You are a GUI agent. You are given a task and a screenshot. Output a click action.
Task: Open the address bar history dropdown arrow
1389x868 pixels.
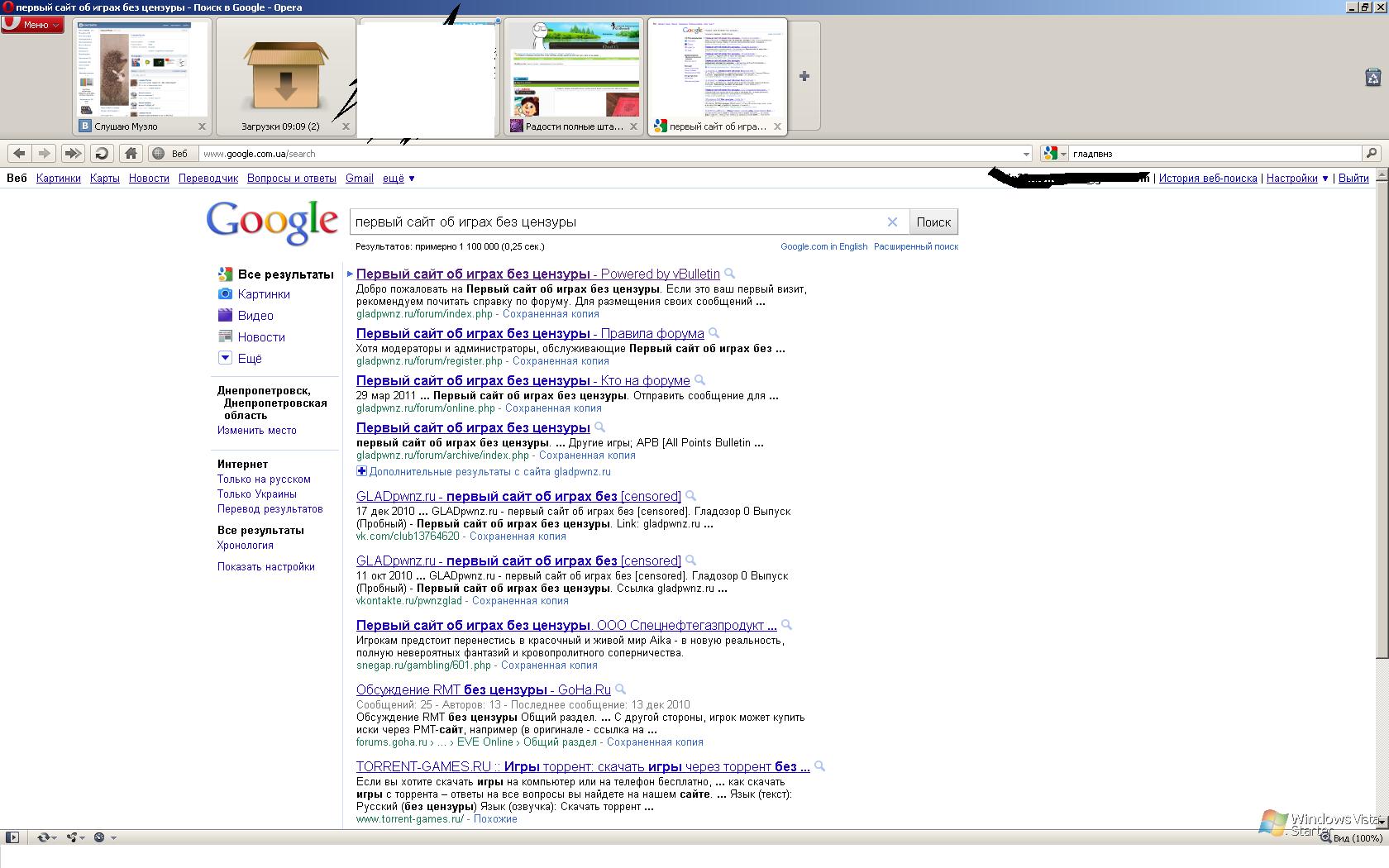click(1026, 154)
